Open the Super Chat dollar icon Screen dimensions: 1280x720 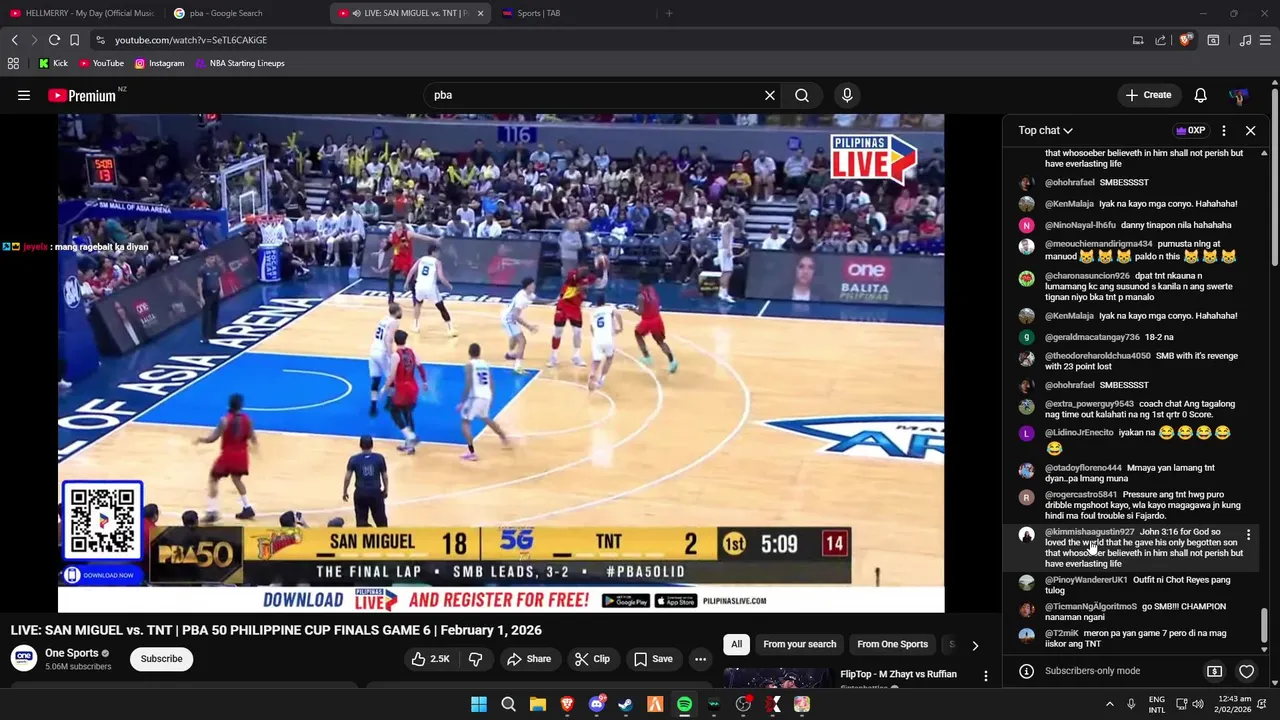pyautogui.click(x=1214, y=671)
